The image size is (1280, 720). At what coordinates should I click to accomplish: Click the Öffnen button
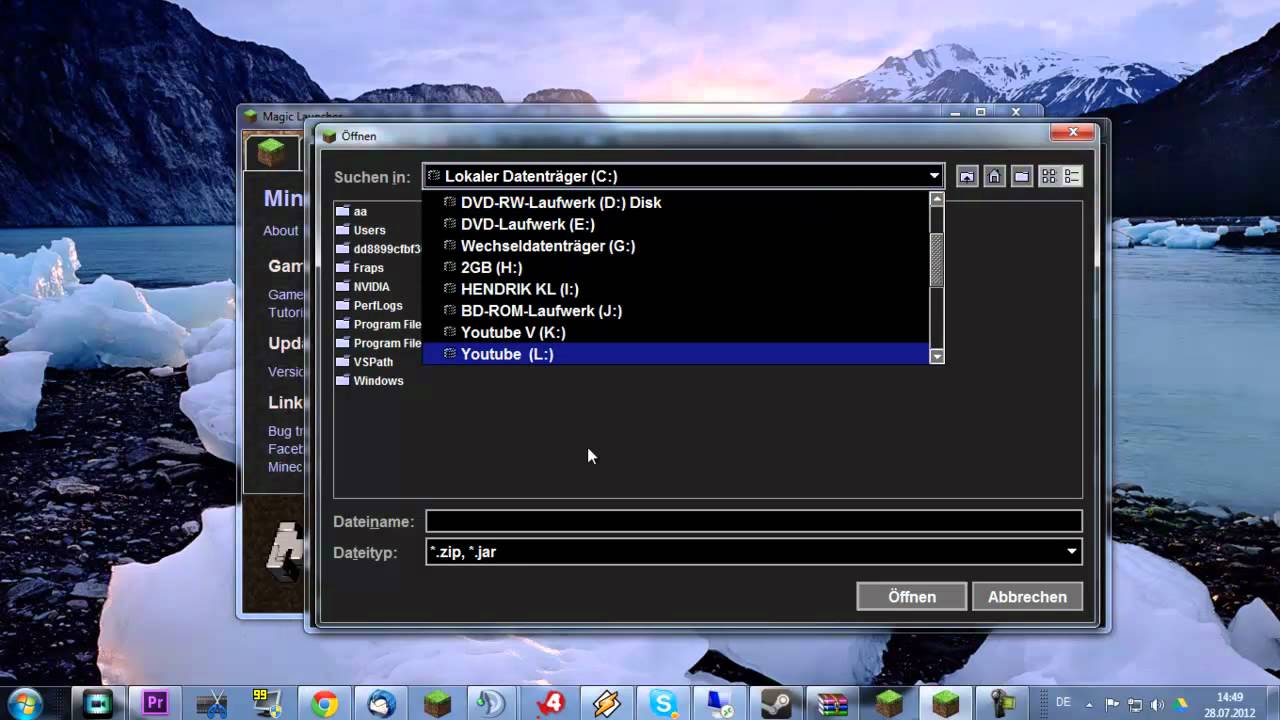point(912,596)
